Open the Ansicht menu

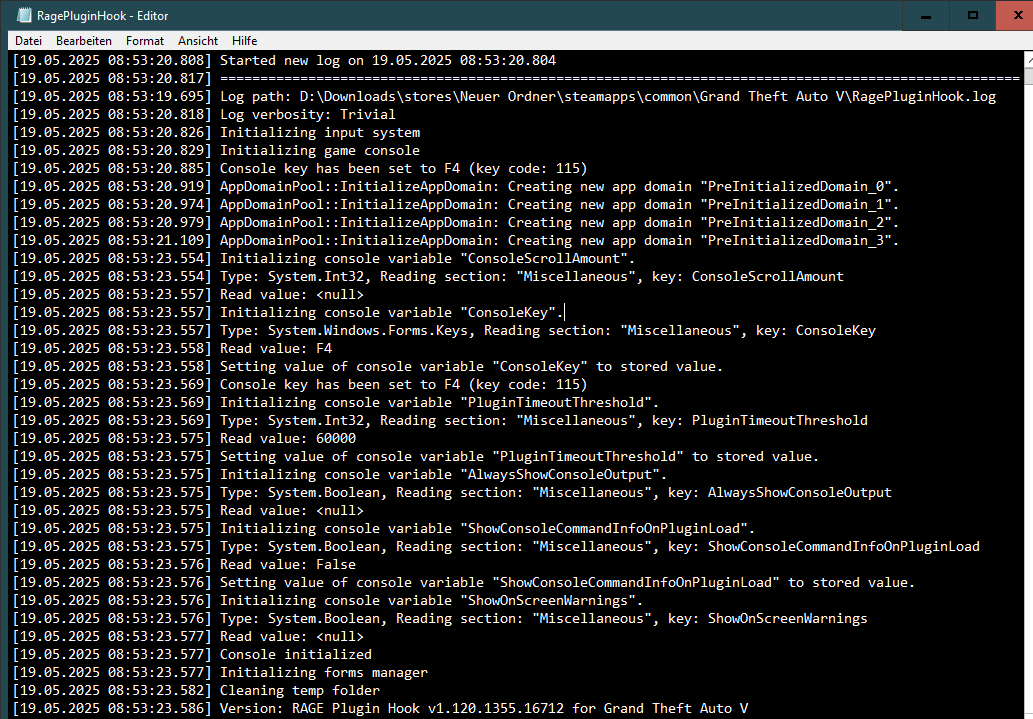coord(198,41)
